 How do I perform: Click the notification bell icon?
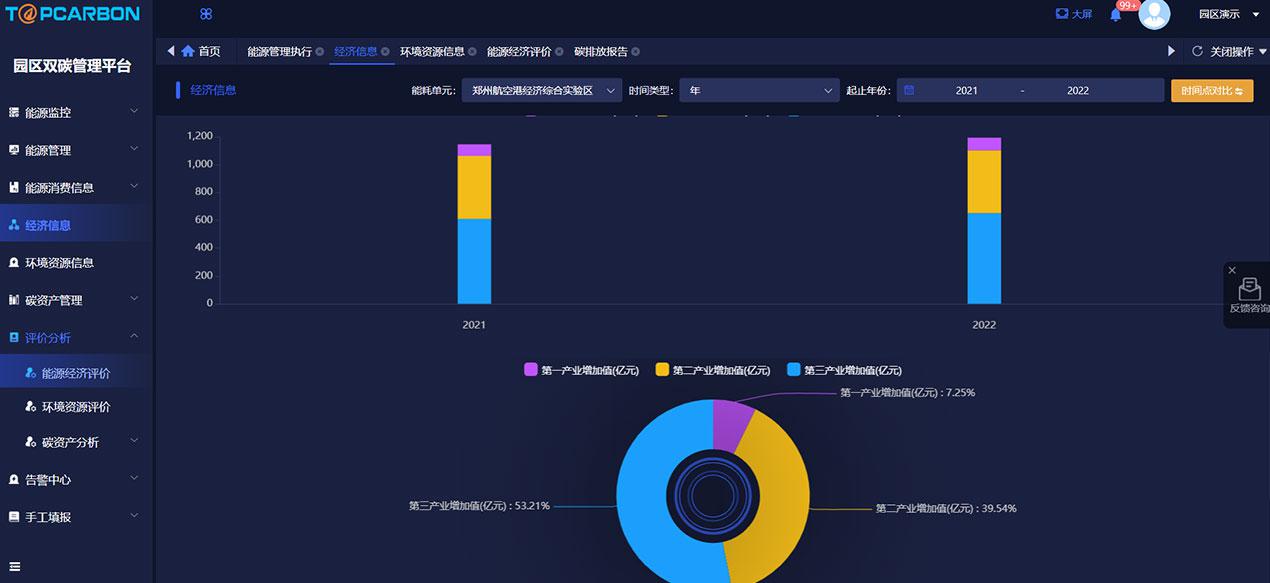[x=1115, y=15]
